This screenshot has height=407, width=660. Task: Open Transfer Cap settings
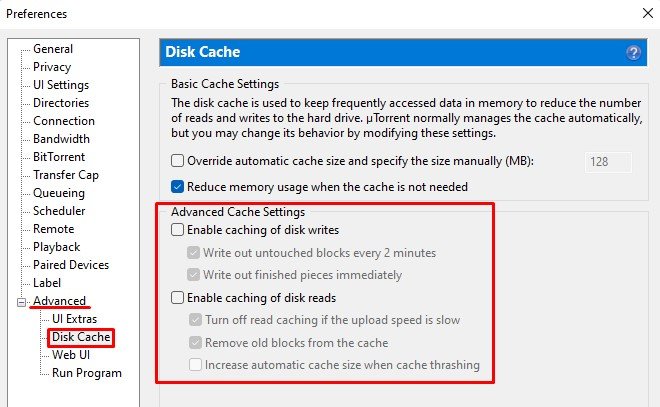[66, 175]
